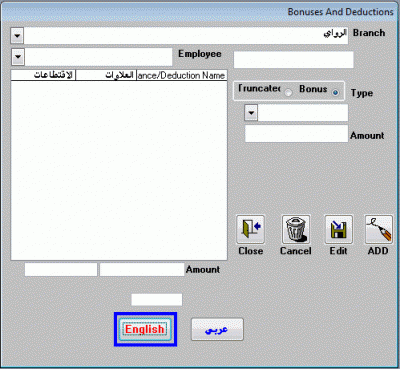Screen dimensions: 400x369
Task: Click the الاقتطاعات column header
Action: (43, 75)
